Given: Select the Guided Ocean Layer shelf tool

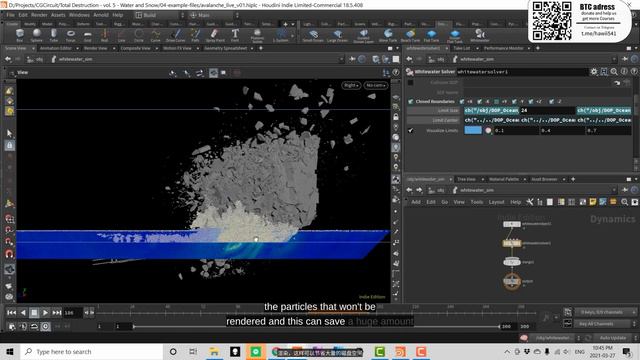Looking at the screenshot, I should point(363,36).
